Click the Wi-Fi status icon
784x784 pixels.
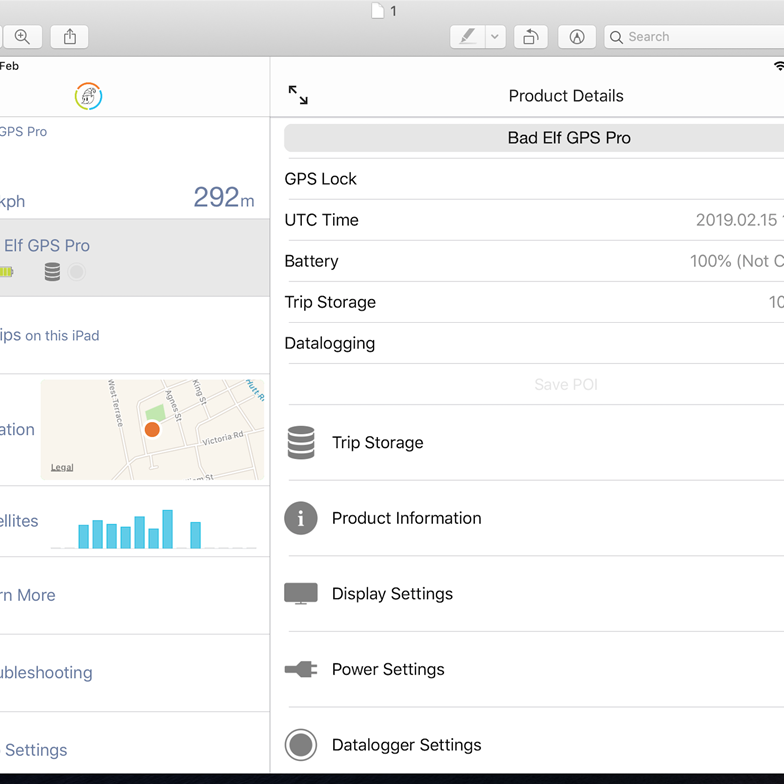pyautogui.click(x=779, y=66)
